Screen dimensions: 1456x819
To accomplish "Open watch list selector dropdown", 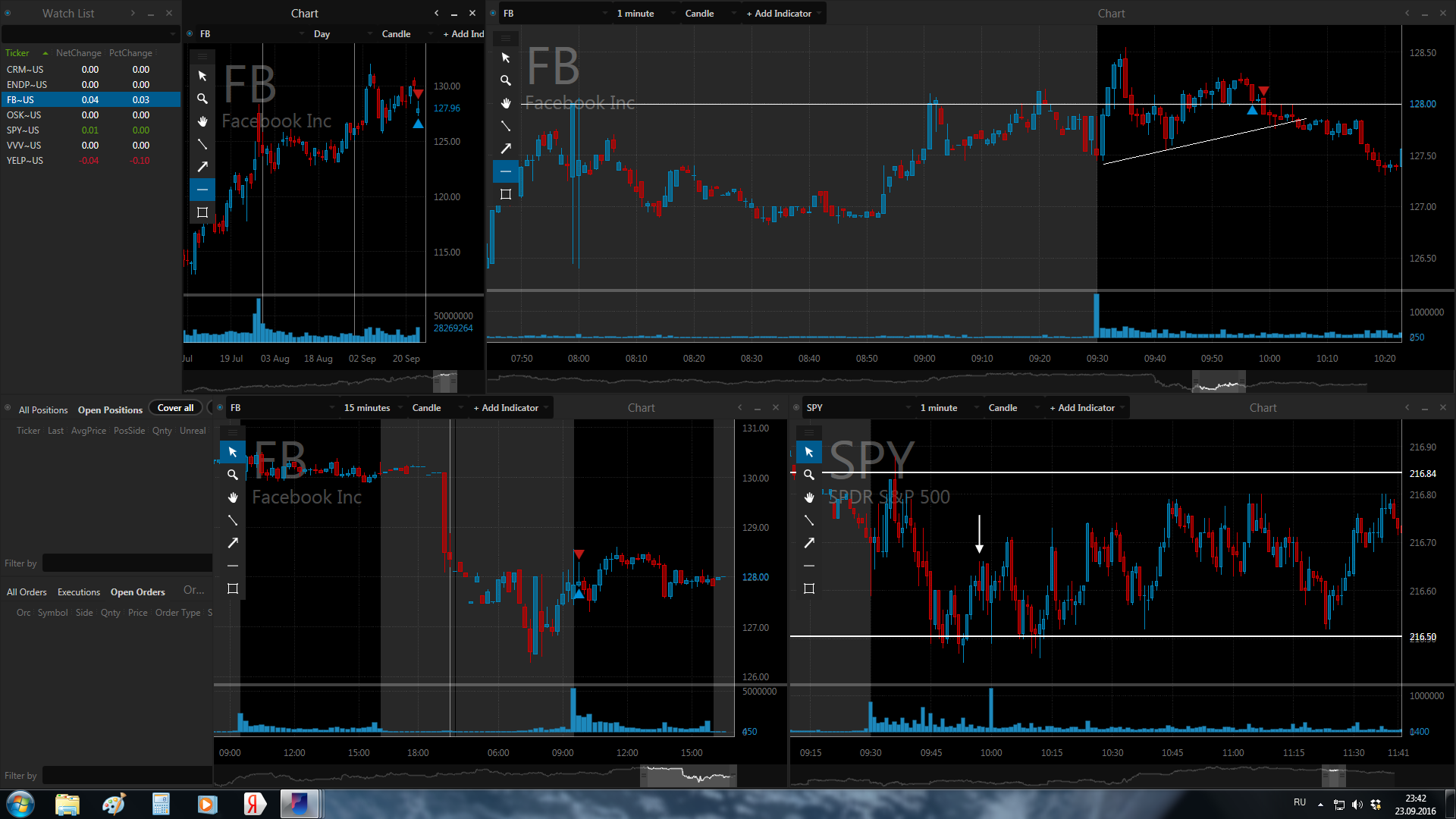I will coord(89,34).
